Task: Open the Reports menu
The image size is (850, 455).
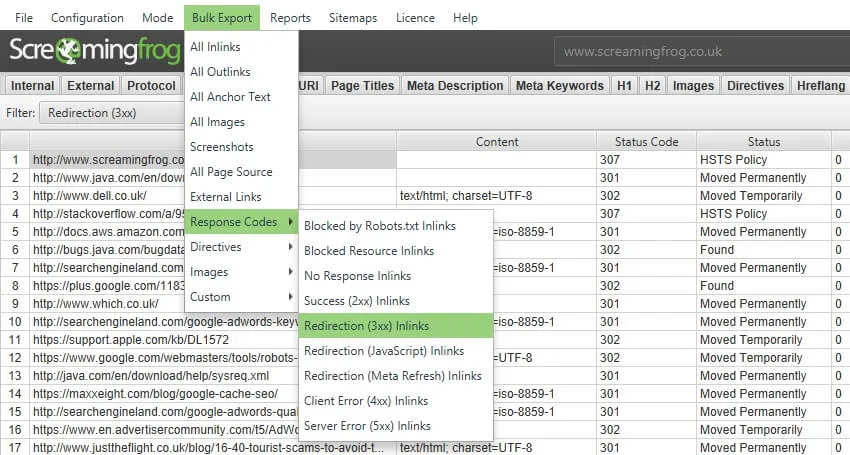Action: pyautogui.click(x=290, y=18)
